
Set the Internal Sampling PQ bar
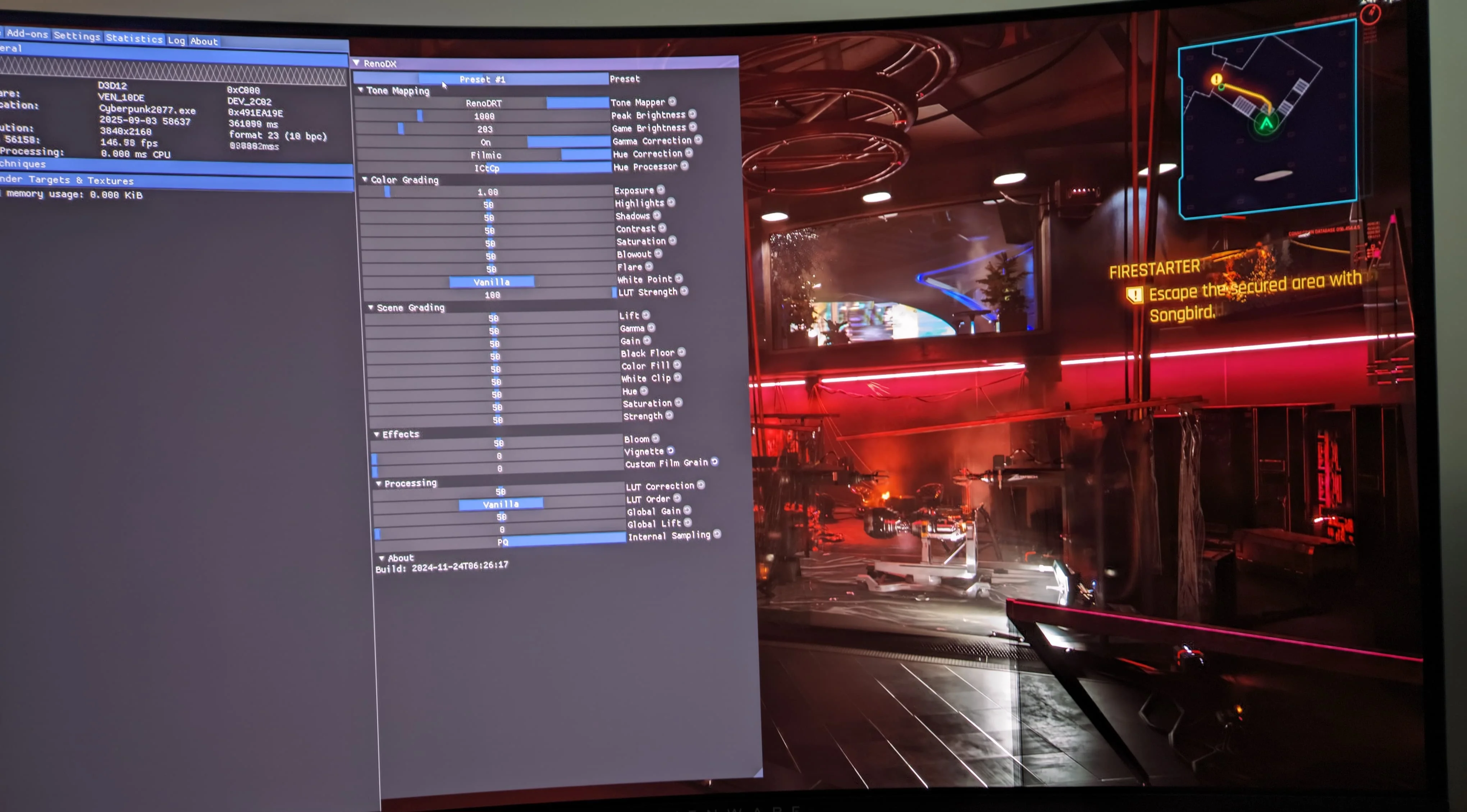[499, 542]
